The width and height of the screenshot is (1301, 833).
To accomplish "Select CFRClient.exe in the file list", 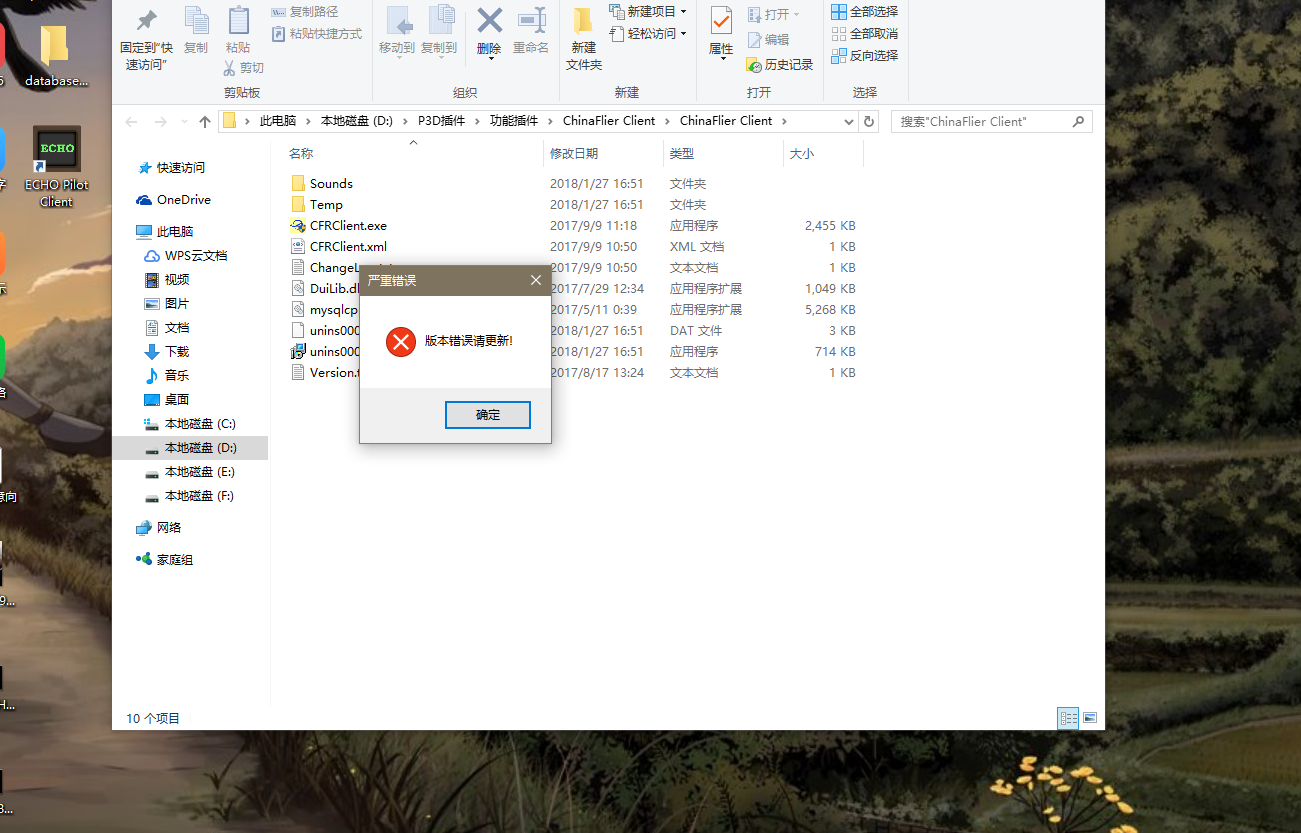I will point(348,226).
